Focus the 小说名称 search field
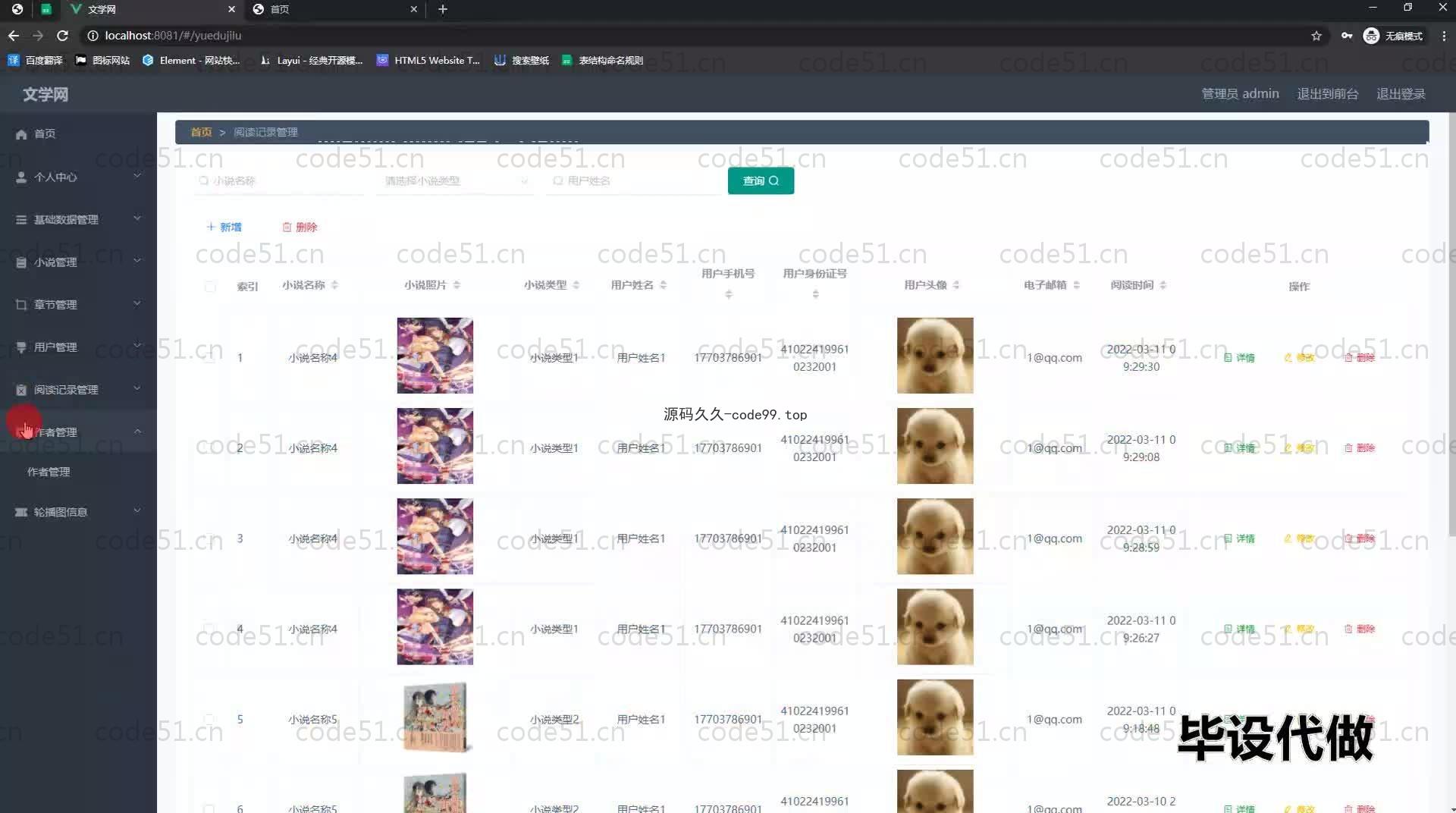 (279, 180)
